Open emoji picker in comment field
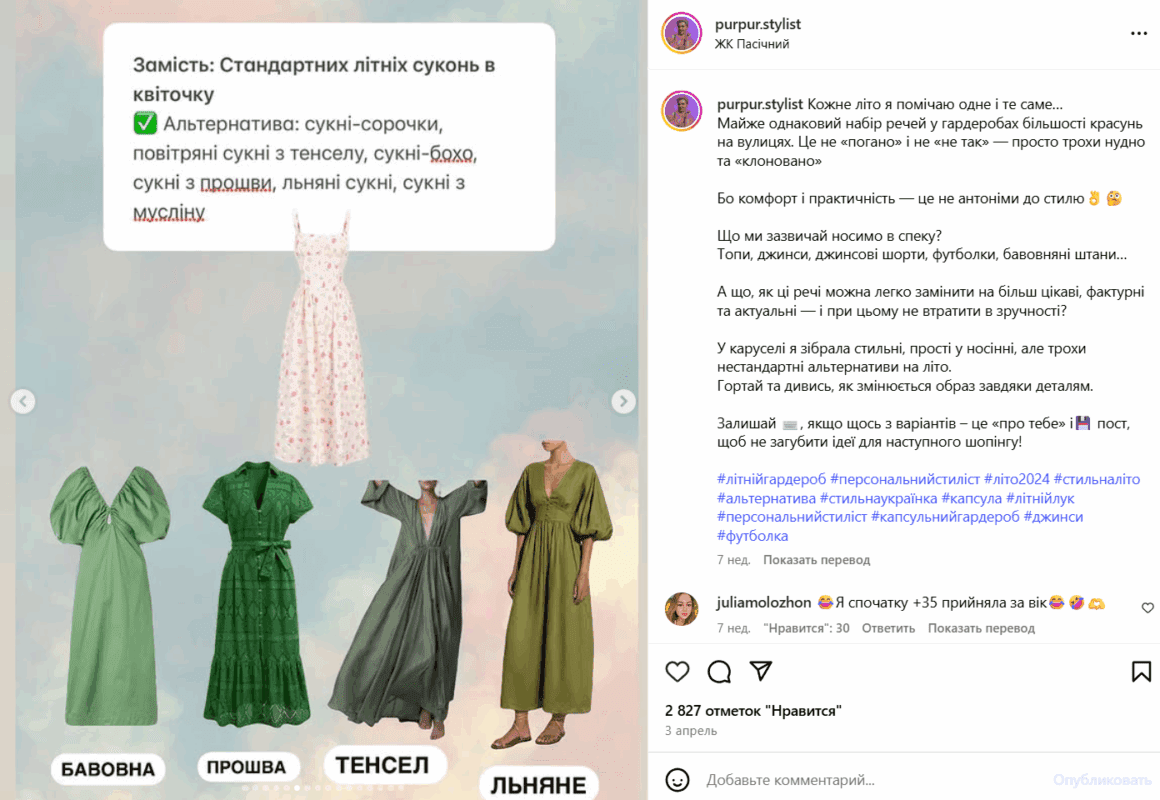The width and height of the screenshot is (1160, 800). [x=677, y=779]
